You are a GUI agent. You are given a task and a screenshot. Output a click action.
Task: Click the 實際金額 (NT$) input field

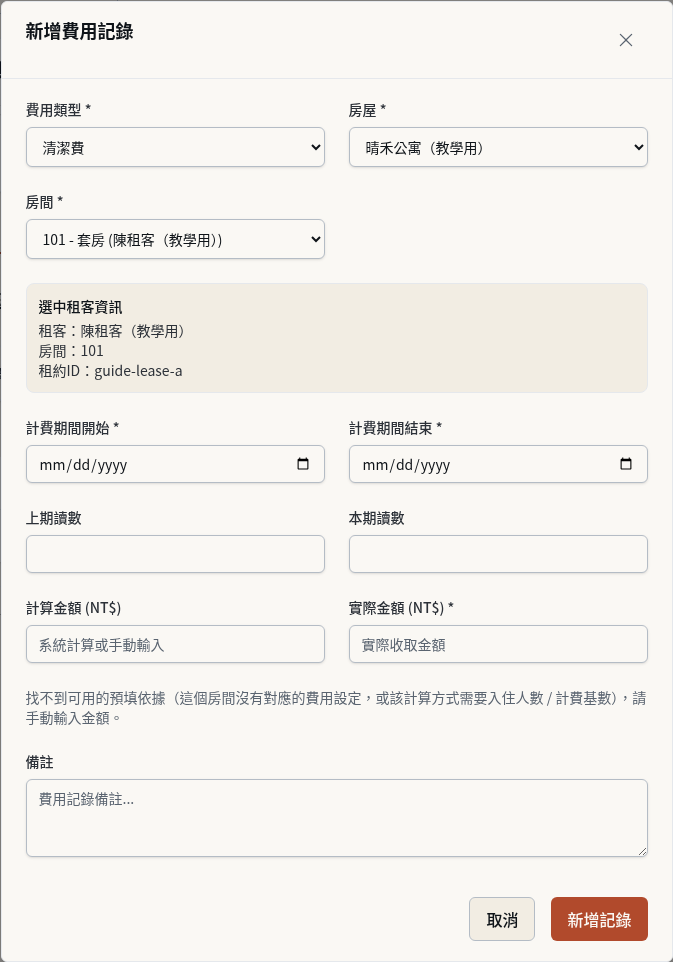click(x=498, y=644)
